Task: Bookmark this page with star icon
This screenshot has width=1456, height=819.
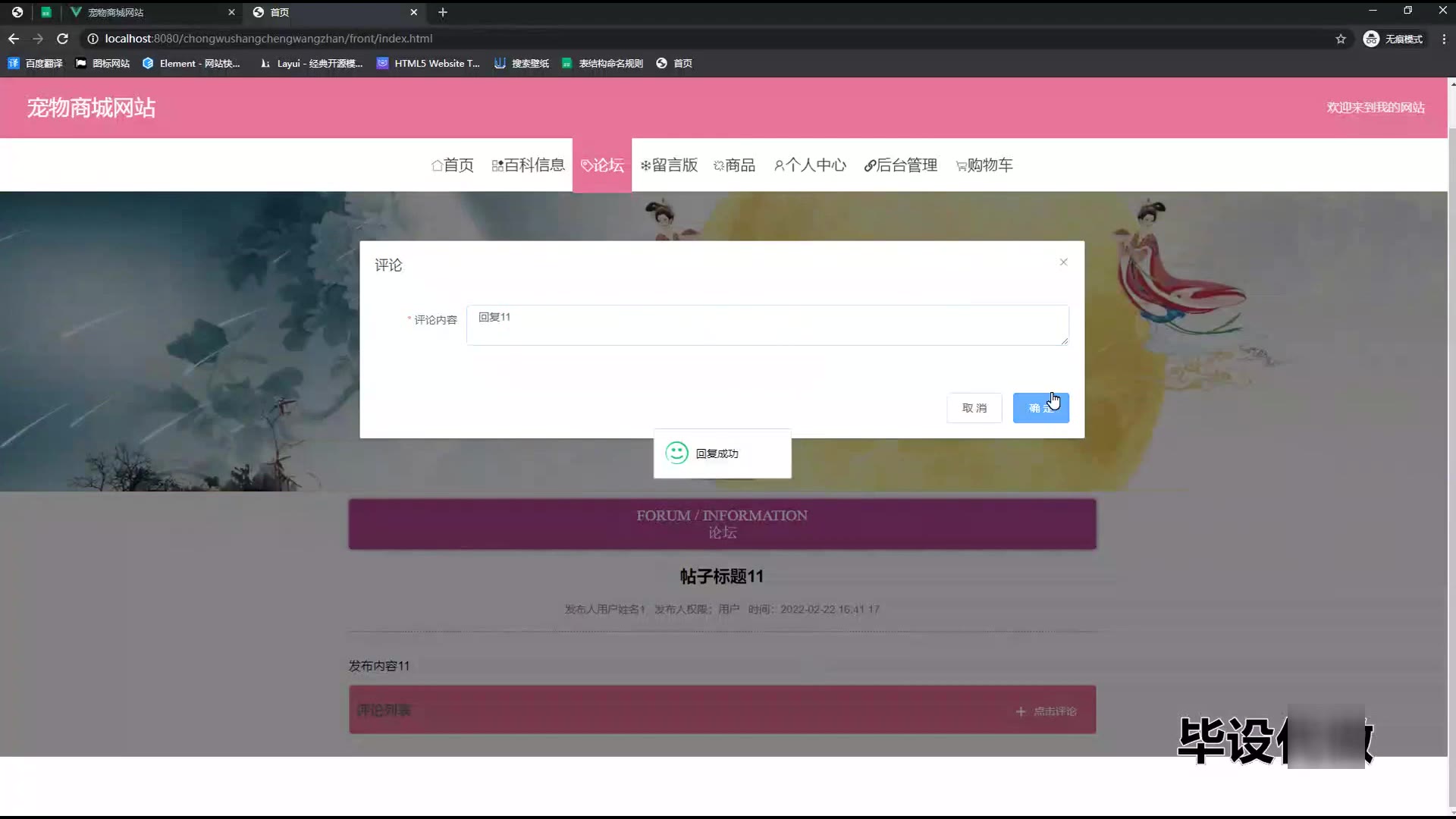Action: click(x=1341, y=39)
